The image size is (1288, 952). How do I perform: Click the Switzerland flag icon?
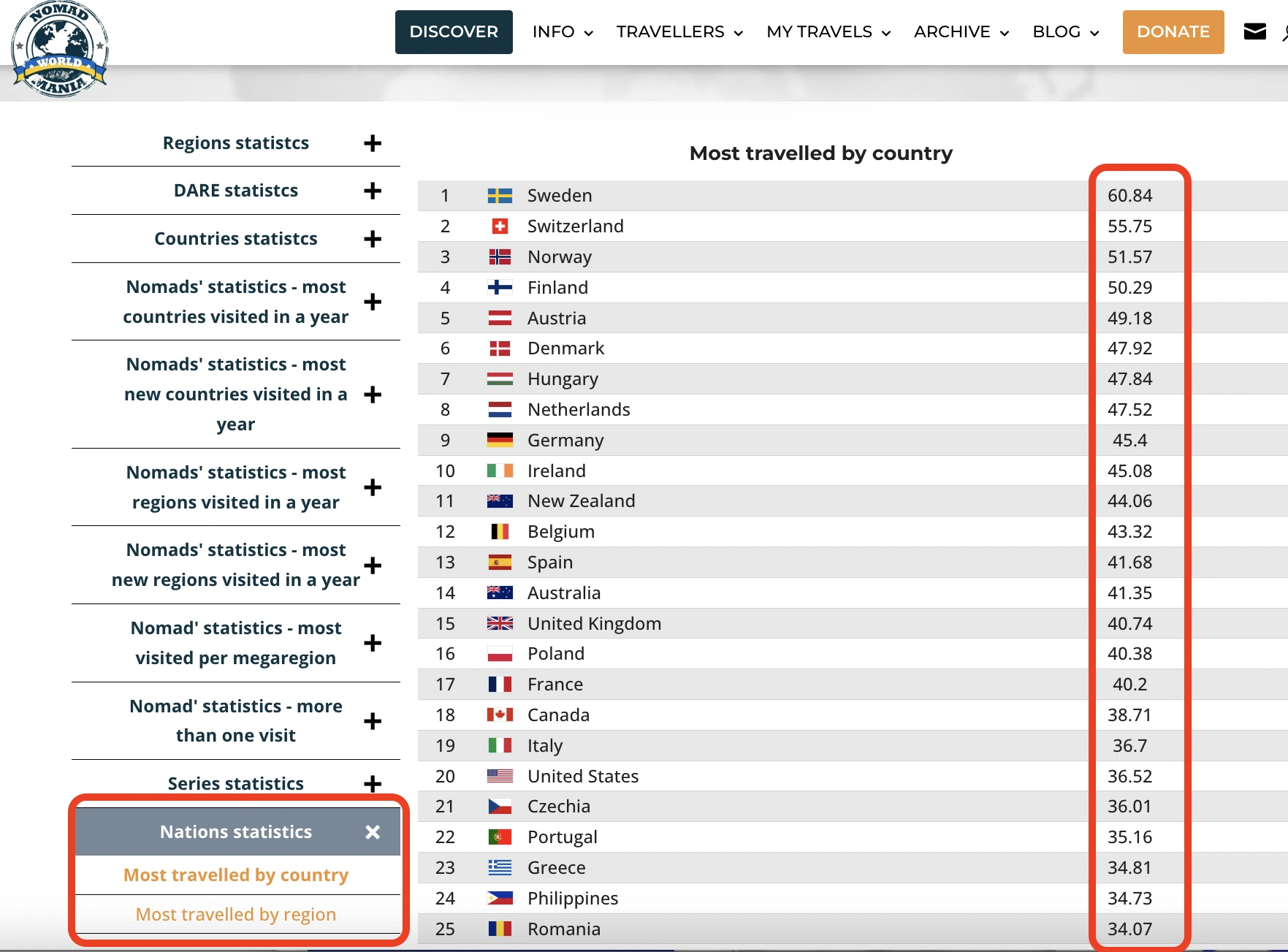[x=500, y=226]
